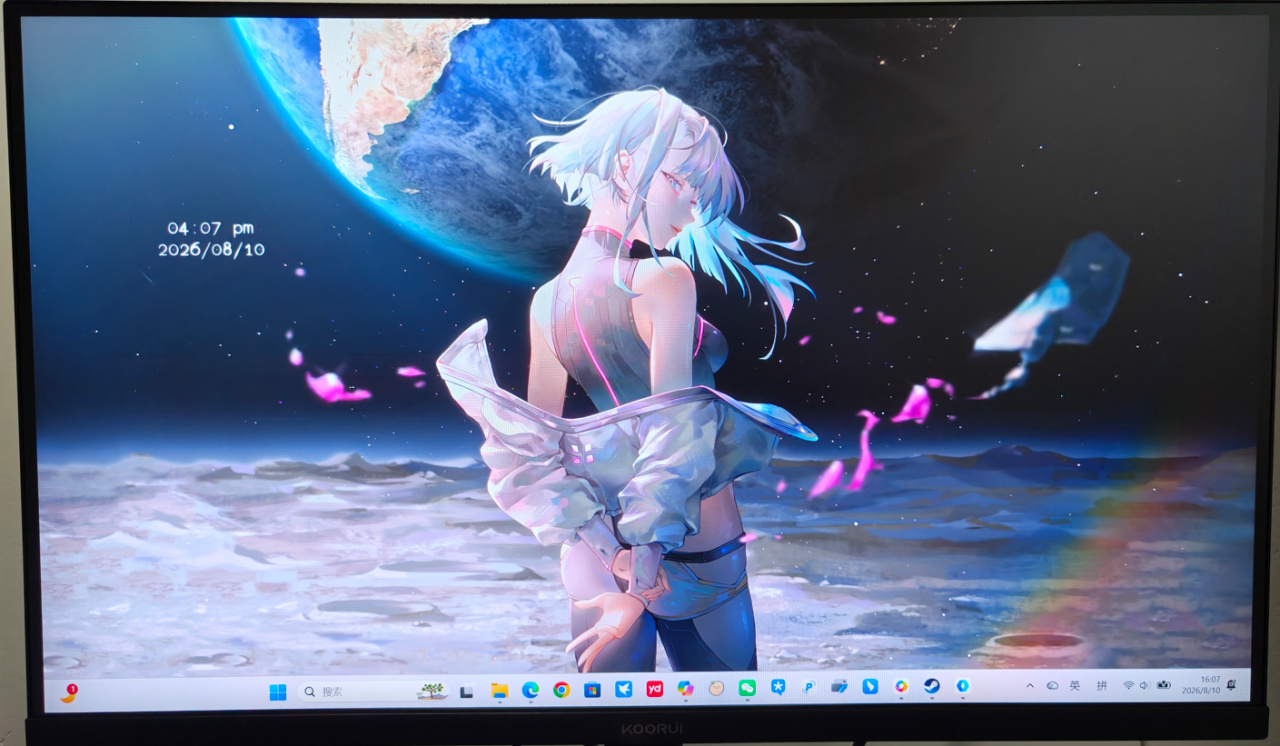Open the cloud sync tray icon

coord(1052,686)
